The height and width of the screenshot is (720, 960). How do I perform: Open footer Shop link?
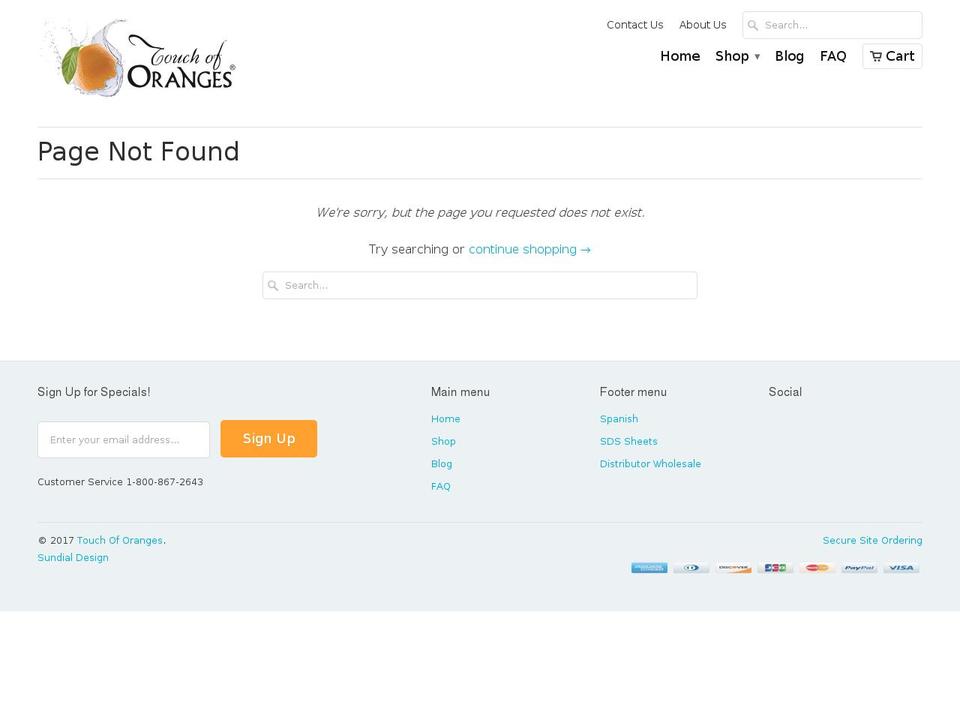[x=443, y=442]
